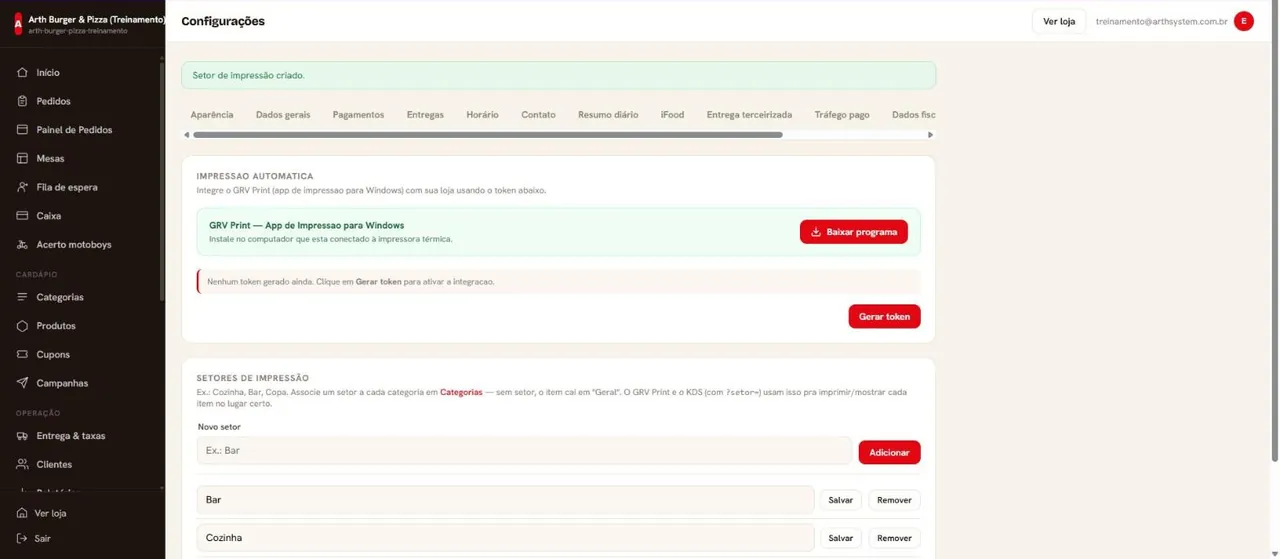Select the Tráfego pago tab
Viewport: 1280px width, 559px height.
tap(842, 115)
